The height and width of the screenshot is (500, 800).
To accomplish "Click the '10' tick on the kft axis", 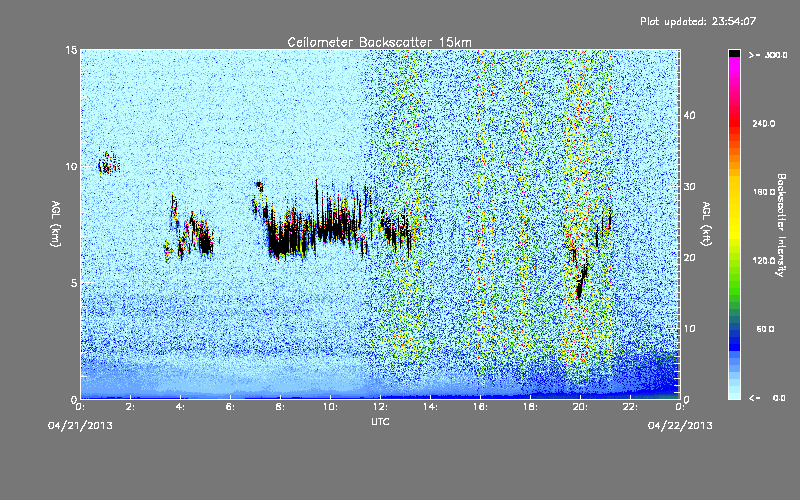I will (x=689, y=329).
